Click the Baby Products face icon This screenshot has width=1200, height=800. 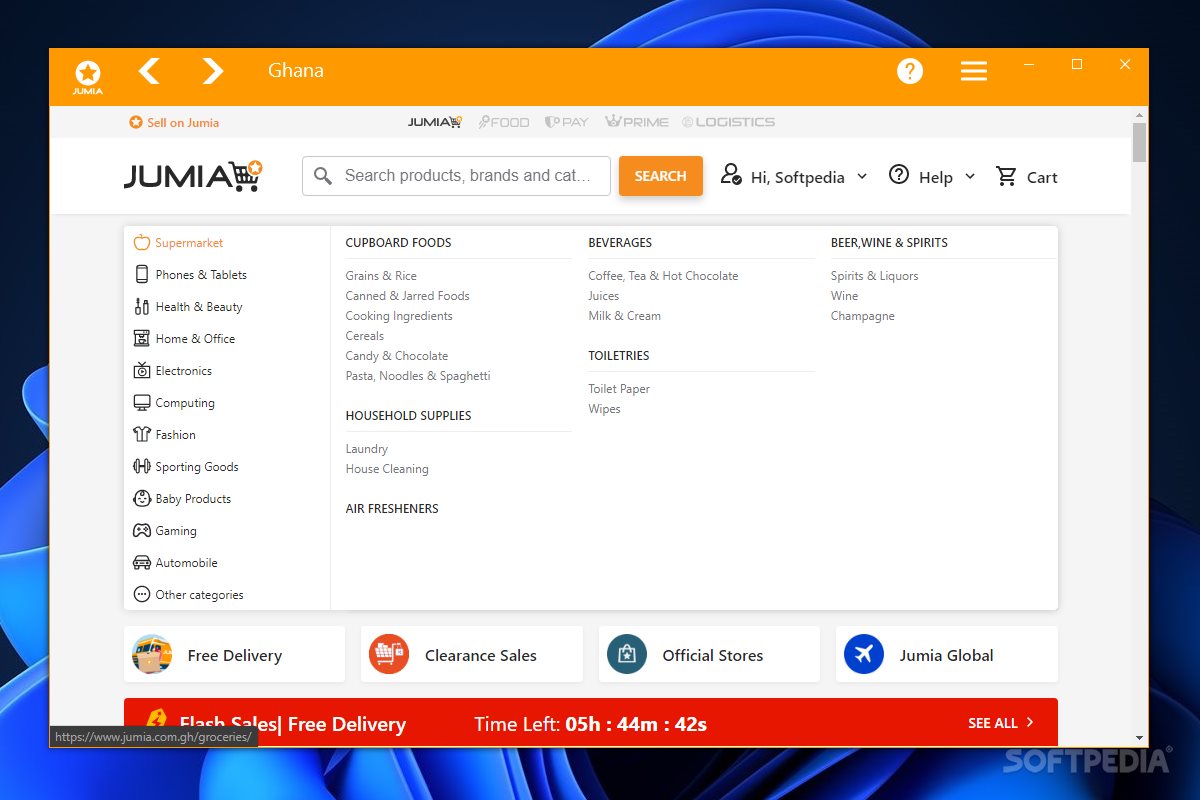(x=141, y=499)
